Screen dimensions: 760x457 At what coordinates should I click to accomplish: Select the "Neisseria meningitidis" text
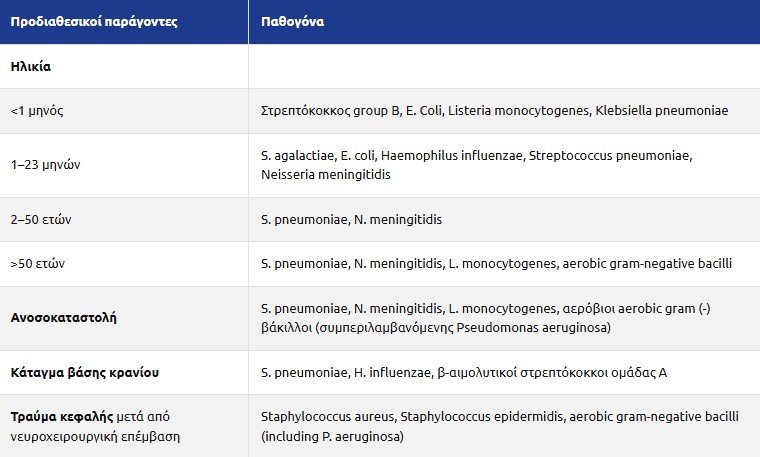[x=325, y=175]
